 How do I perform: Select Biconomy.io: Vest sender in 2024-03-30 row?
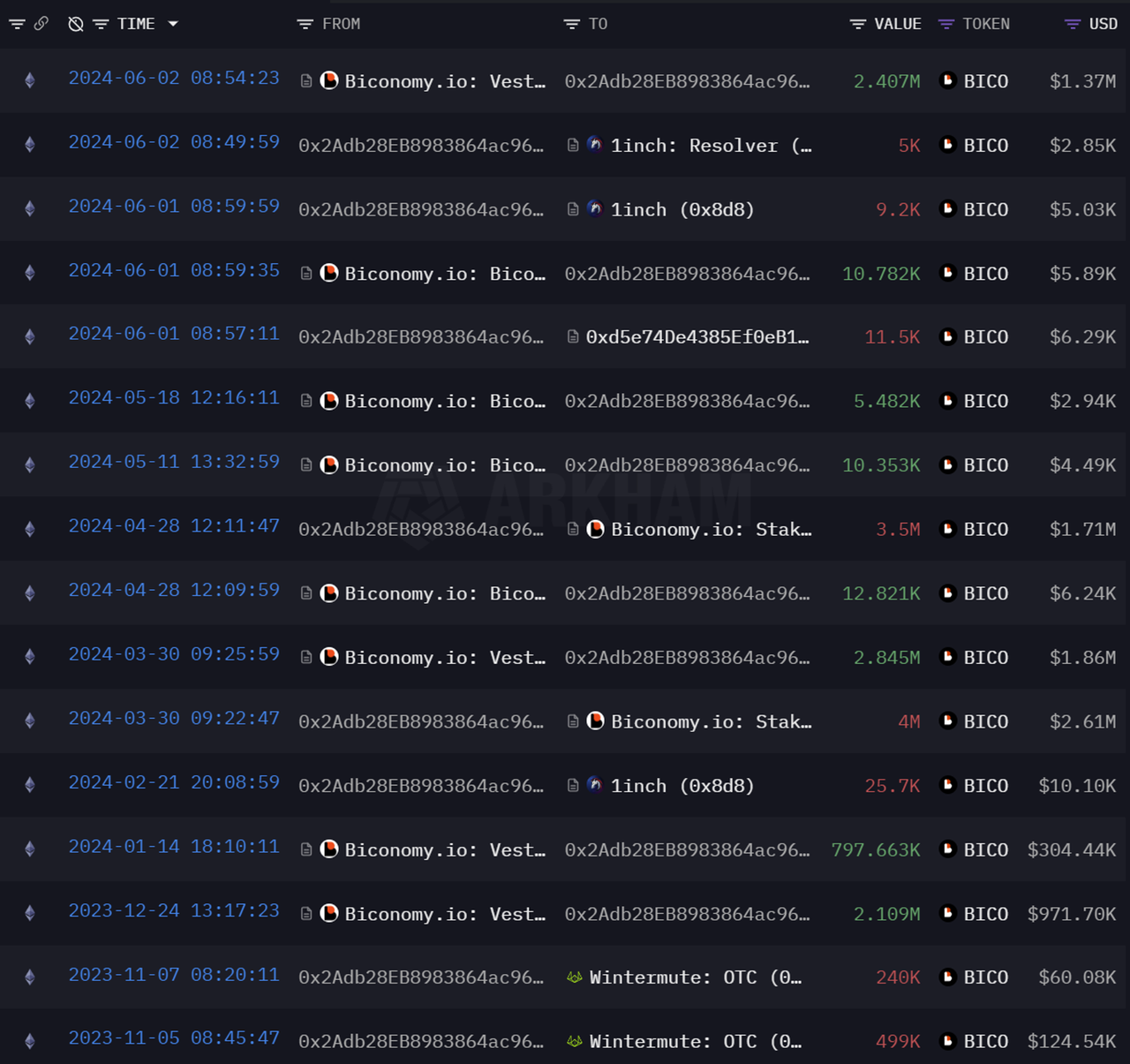point(445,658)
